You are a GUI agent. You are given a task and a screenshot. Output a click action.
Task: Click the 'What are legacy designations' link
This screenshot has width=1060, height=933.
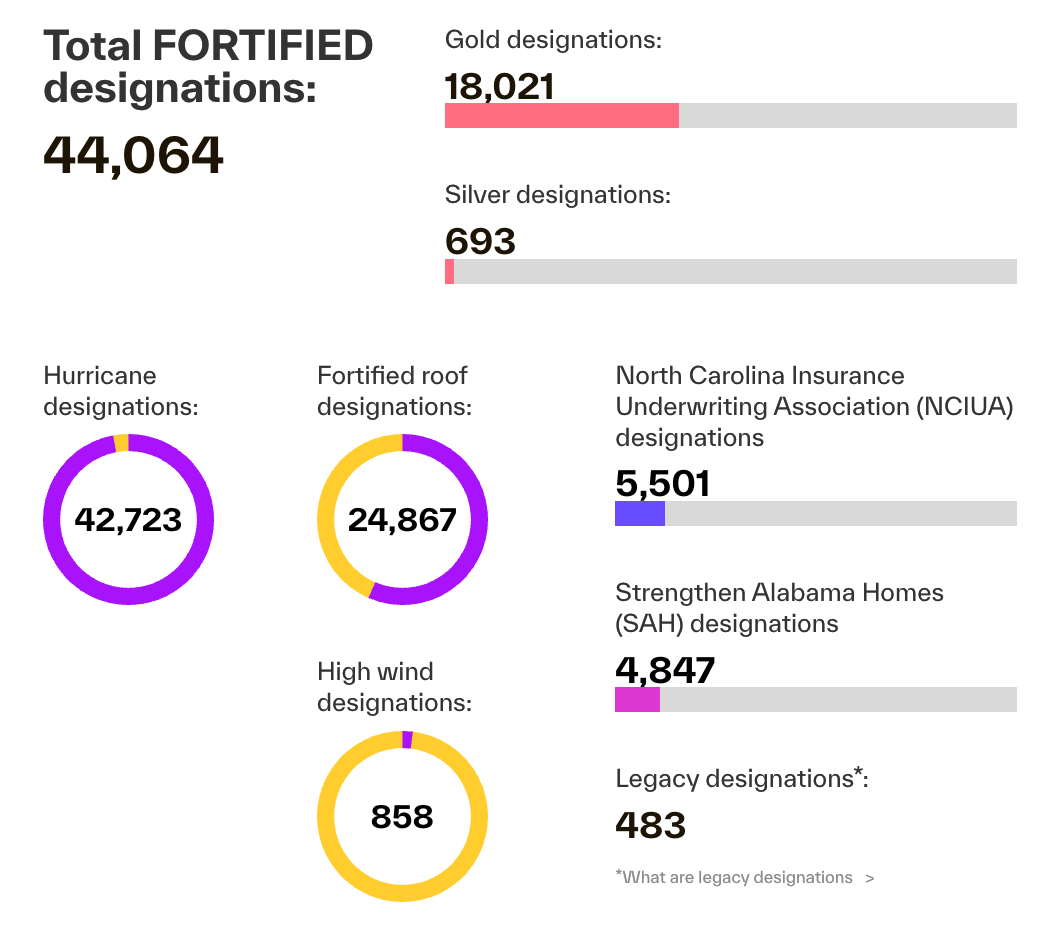[x=733, y=877]
